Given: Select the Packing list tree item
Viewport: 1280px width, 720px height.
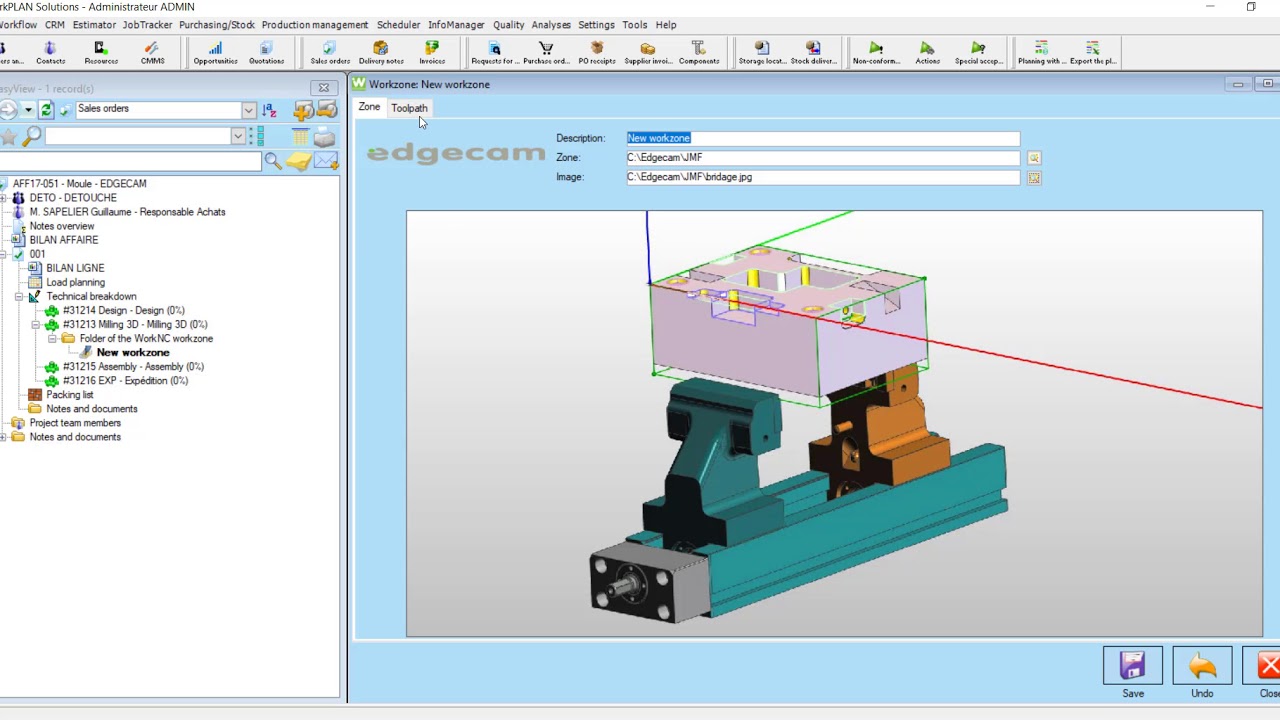Looking at the screenshot, I should coord(69,395).
